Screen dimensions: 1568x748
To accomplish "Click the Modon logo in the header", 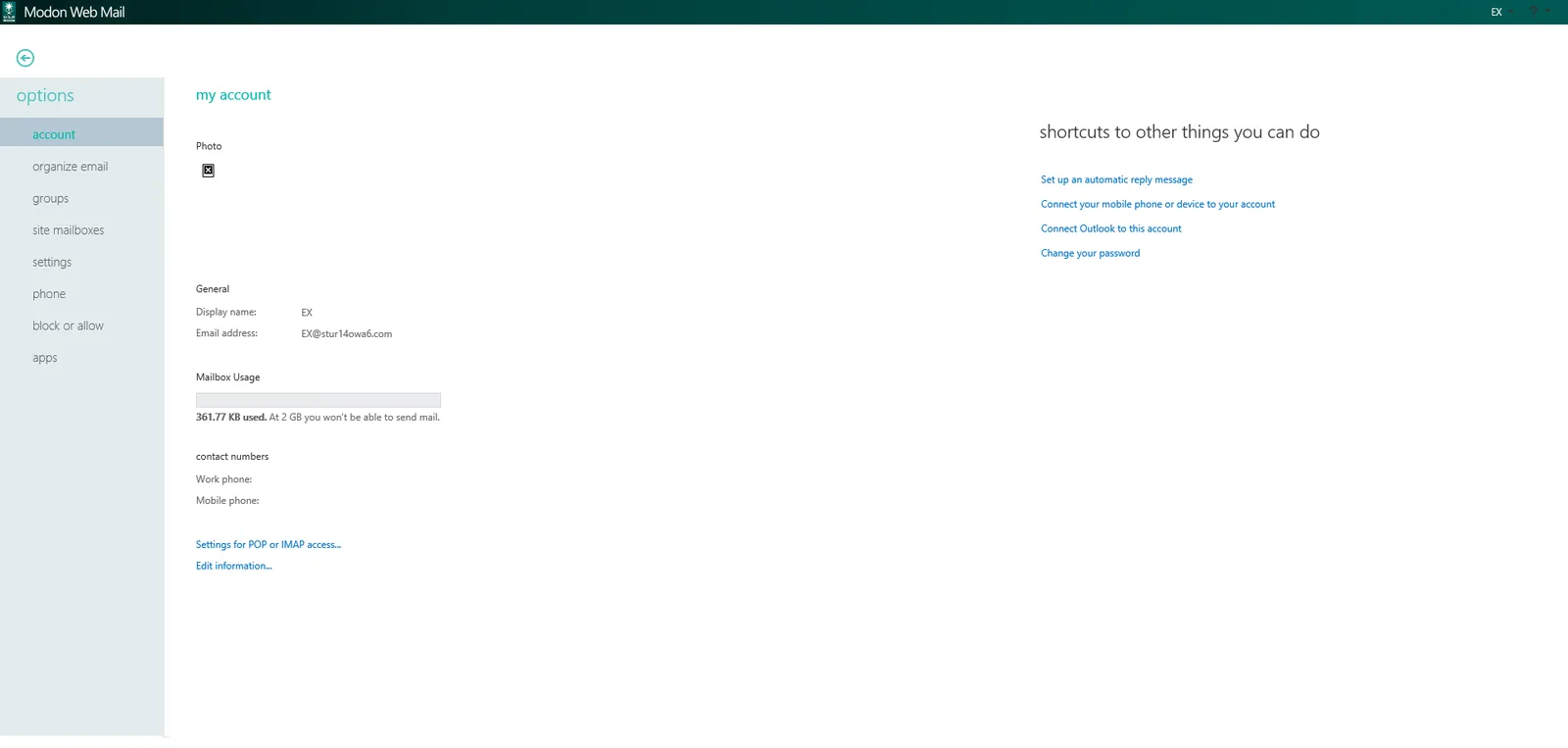I will pos(9,12).
